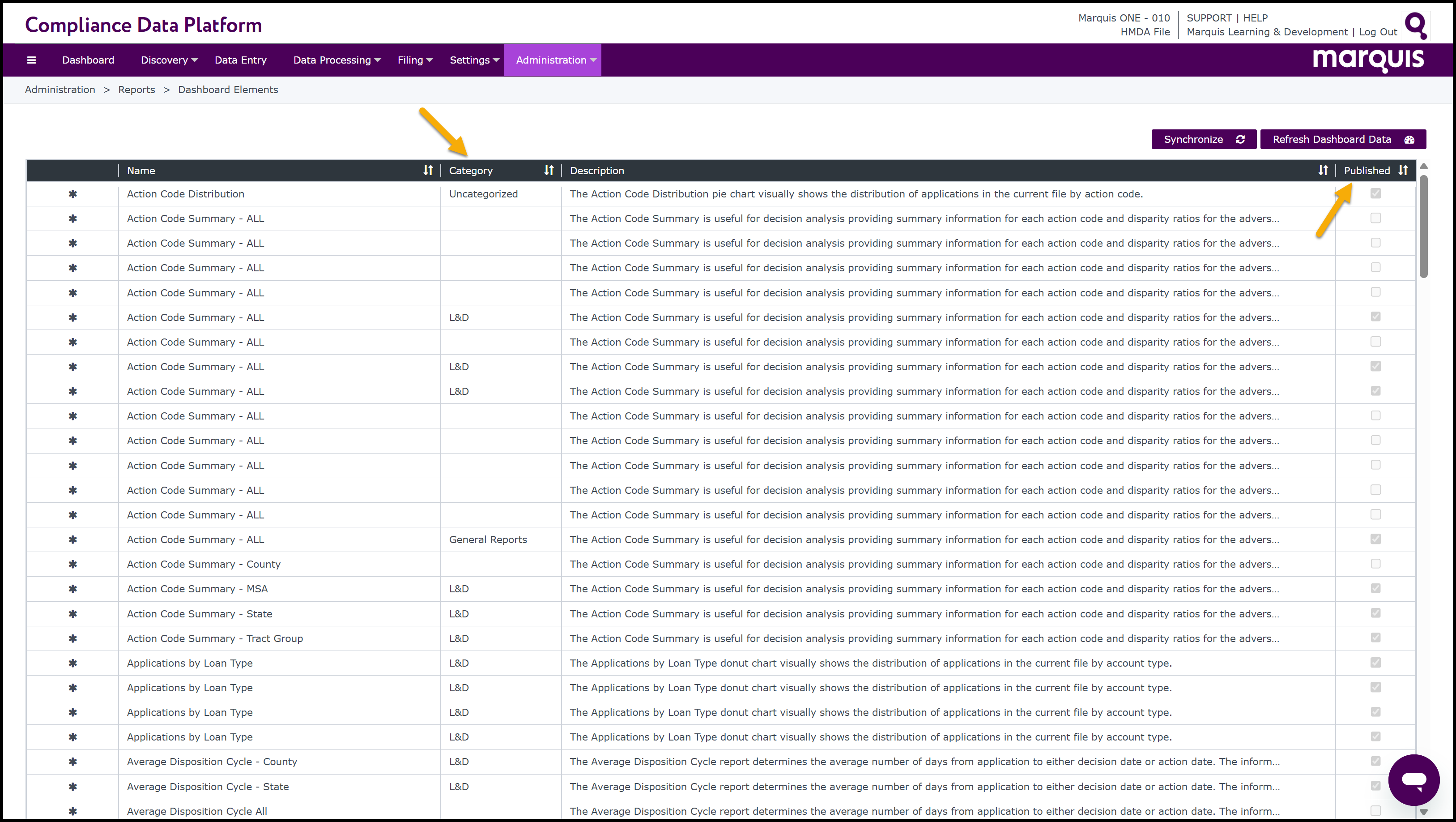Toggle Published checkbox for Action Code Distribution
The height and width of the screenshot is (822, 1456).
(1375, 193)
